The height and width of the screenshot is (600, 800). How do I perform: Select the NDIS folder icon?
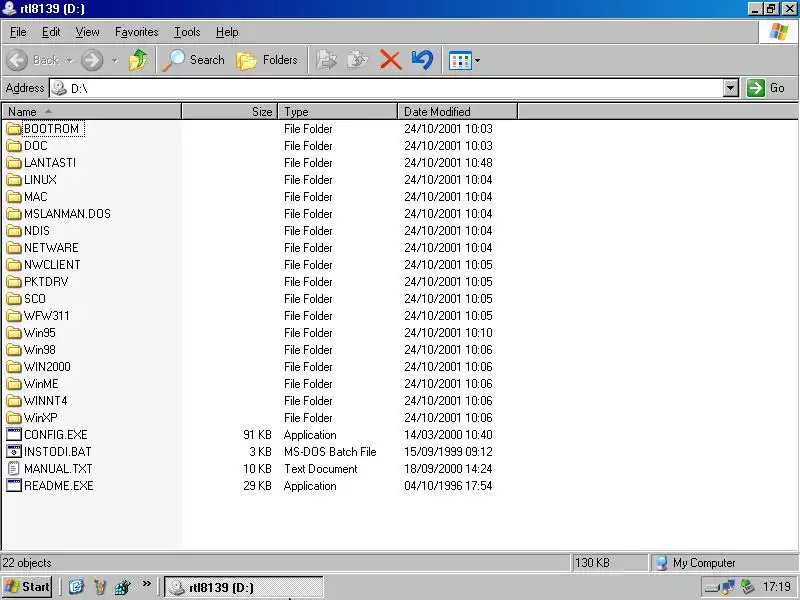click(14, 231)
